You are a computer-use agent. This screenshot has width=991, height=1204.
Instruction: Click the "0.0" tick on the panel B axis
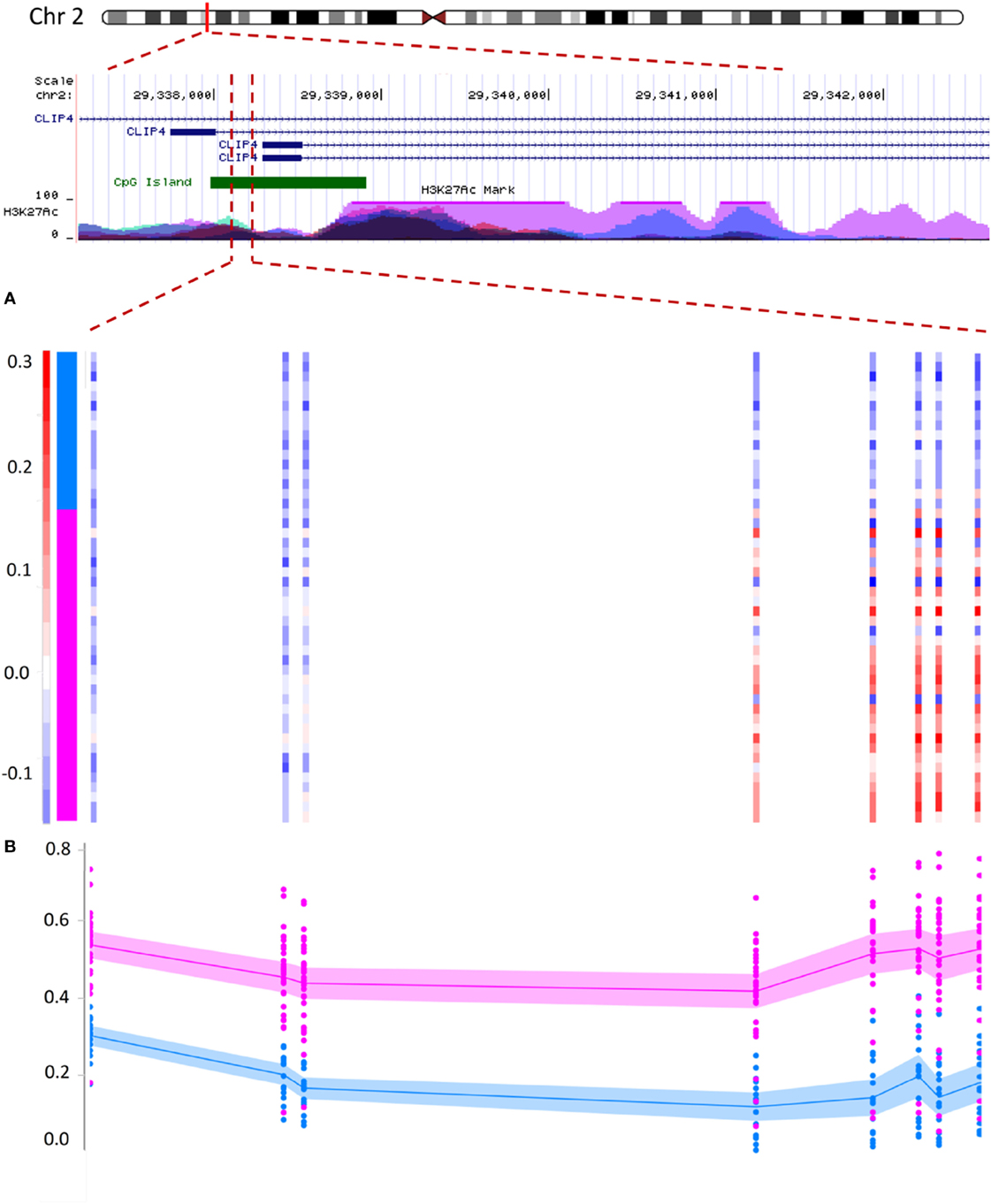point(57,1139)
